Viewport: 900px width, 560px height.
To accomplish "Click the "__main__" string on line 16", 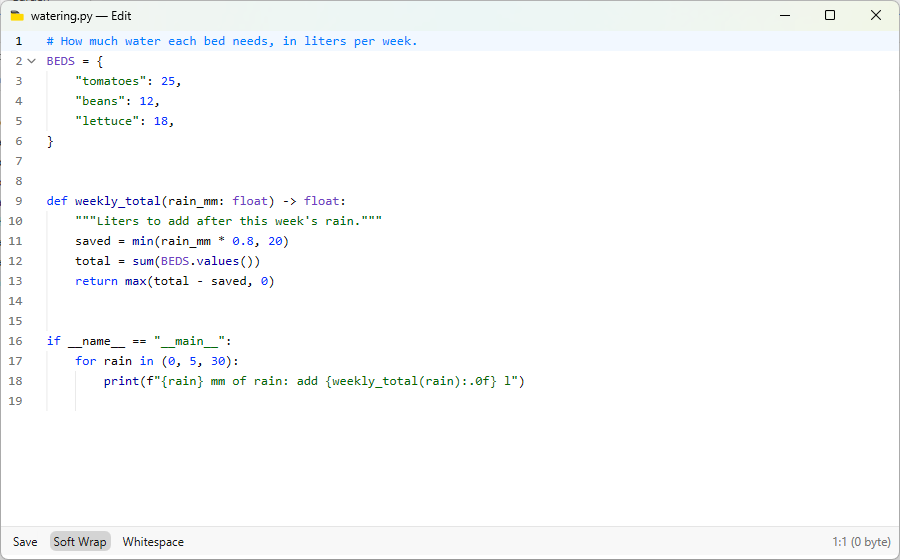I will click(x=189, y=341).
